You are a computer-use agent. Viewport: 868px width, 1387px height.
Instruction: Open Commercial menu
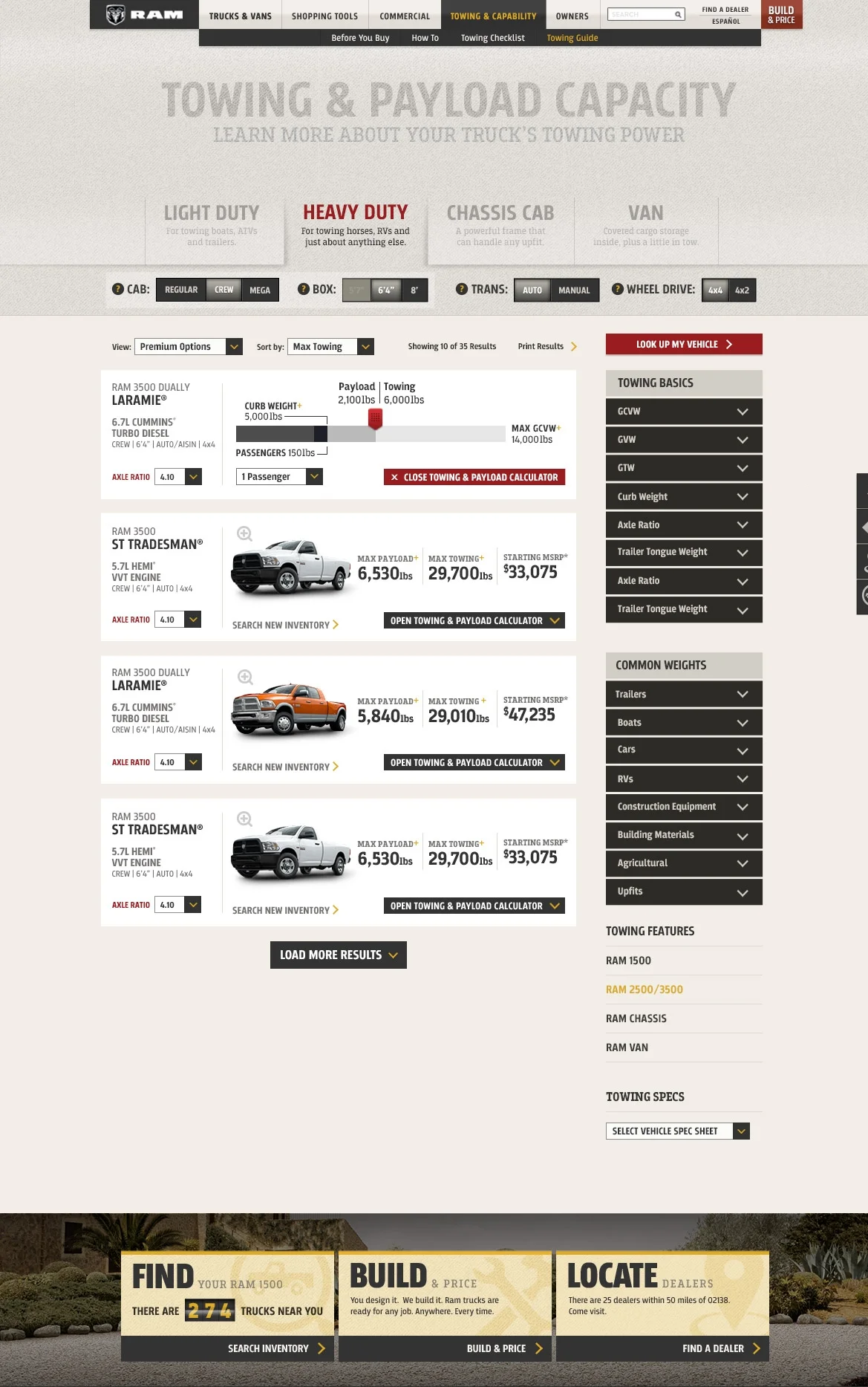pos(405,16)
